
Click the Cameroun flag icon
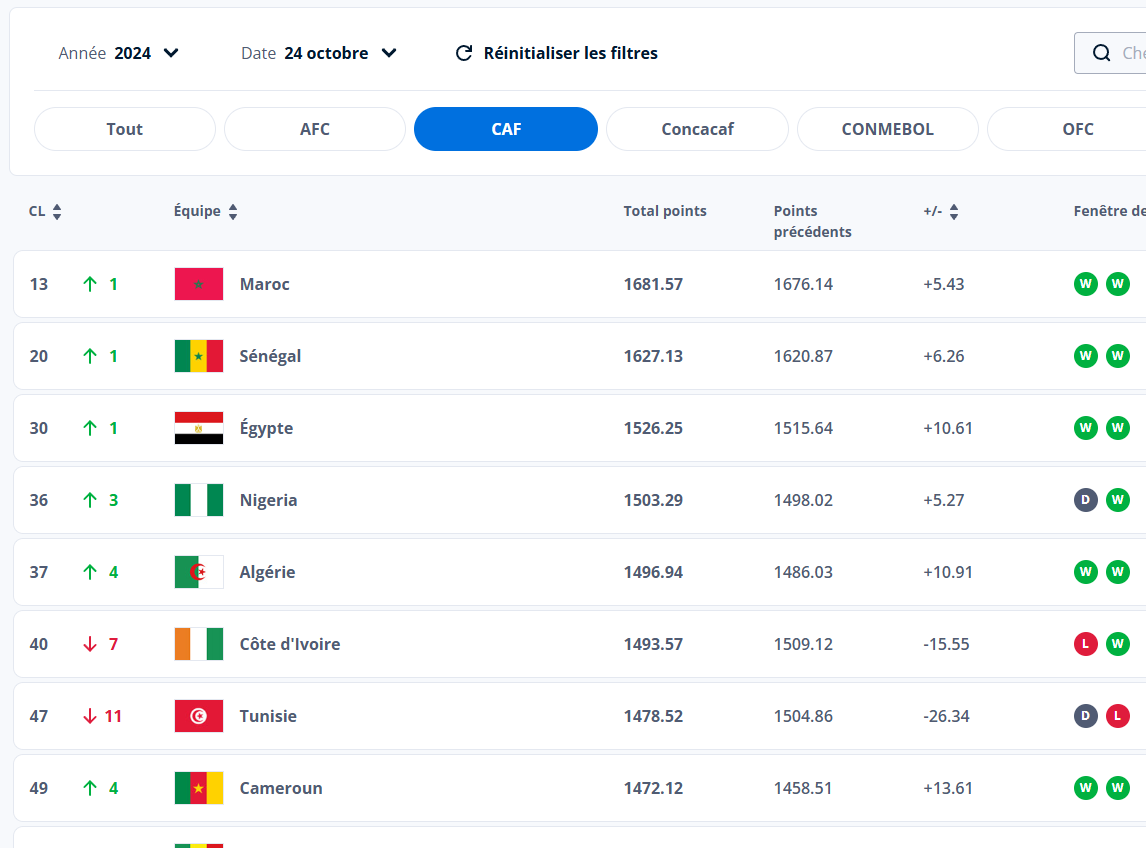tap(199, 788)
